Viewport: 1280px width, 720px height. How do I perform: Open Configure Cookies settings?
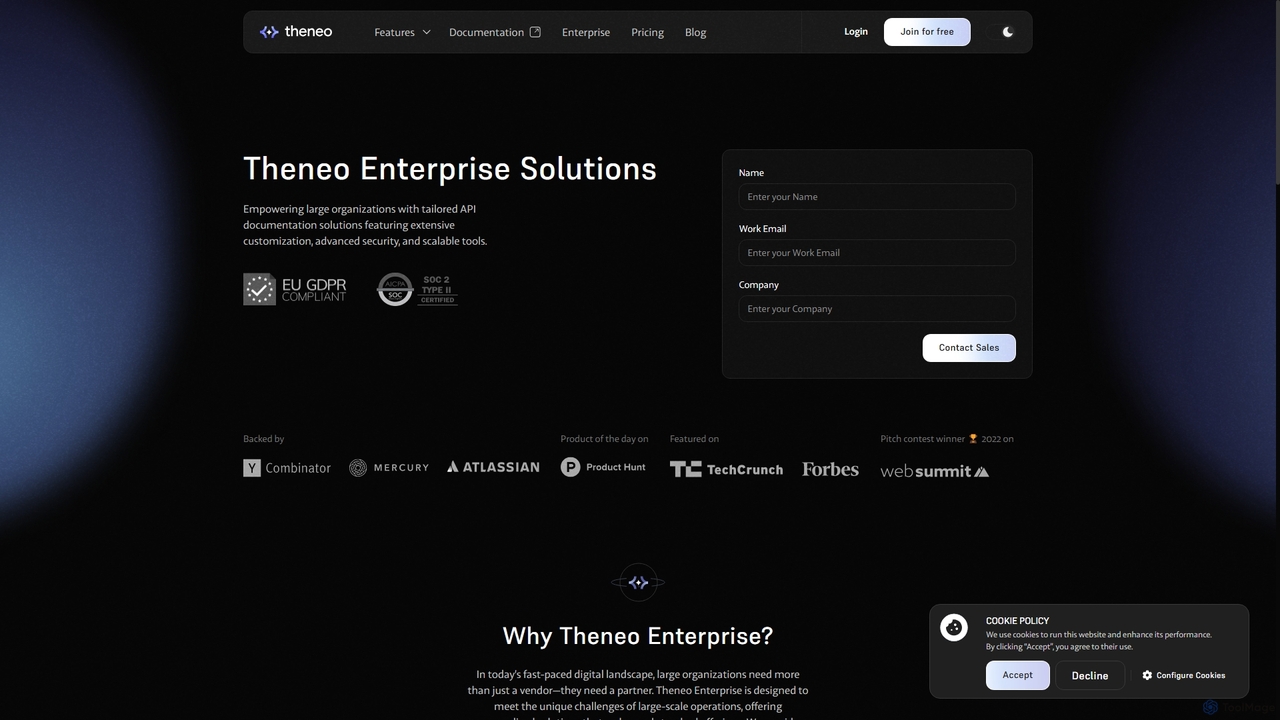tap(1184, 675)
